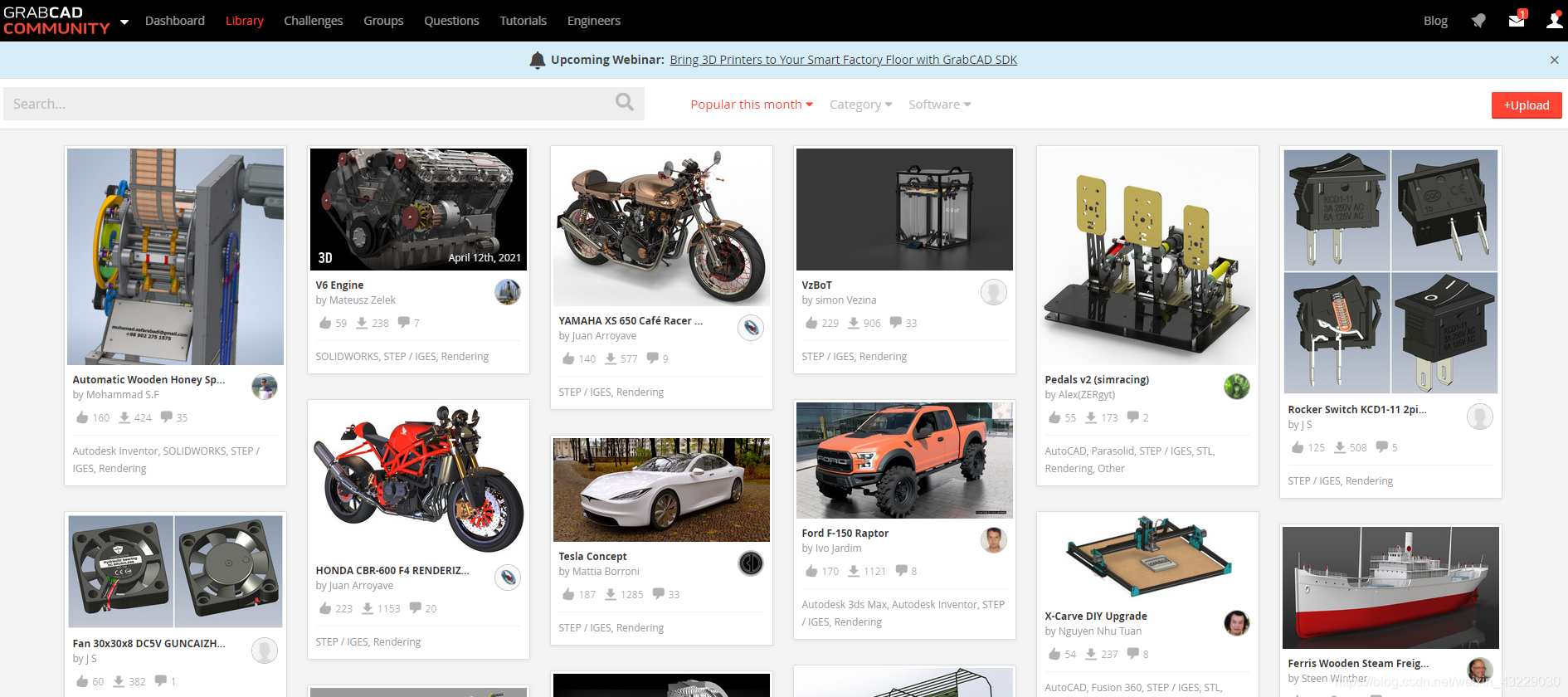Image resolution: width=1568 pixels, height=697 pixels.
Task: Expand the Category filter dropdown
Action: pos(861,105)
